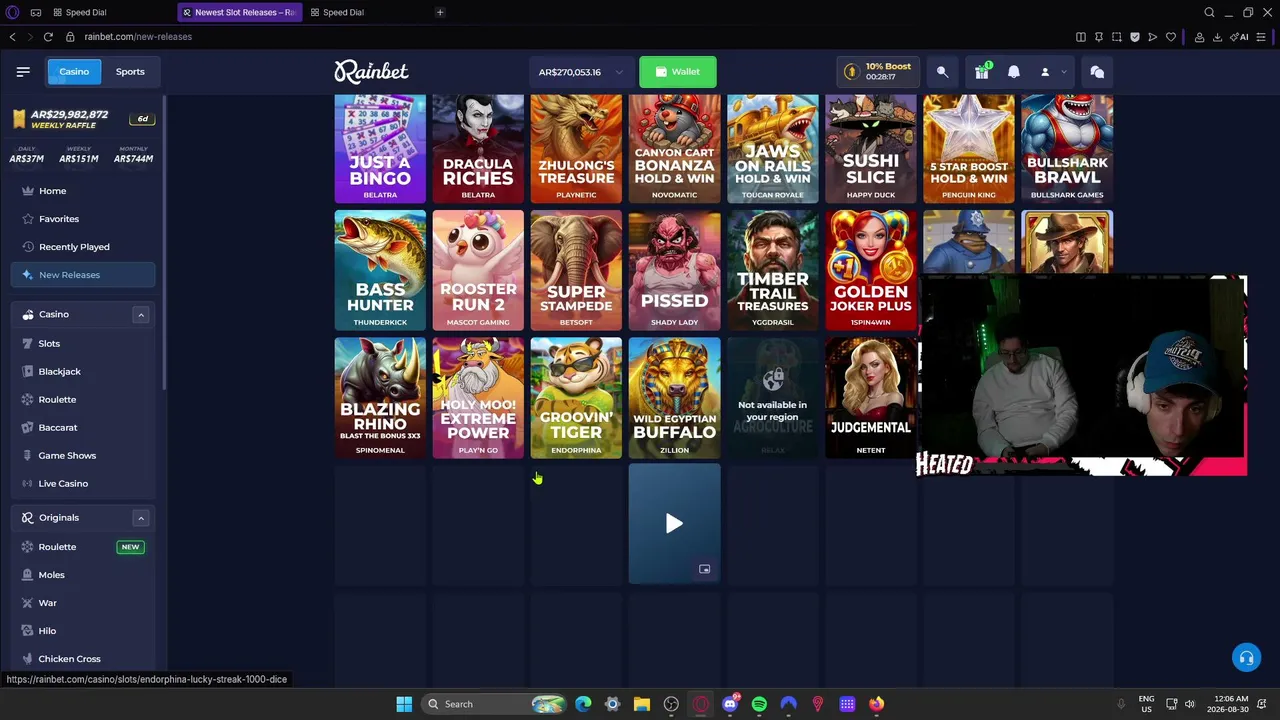Screen dimensions: 1280x720
Task: Open the 10% Boost timer
Action: 877,72
